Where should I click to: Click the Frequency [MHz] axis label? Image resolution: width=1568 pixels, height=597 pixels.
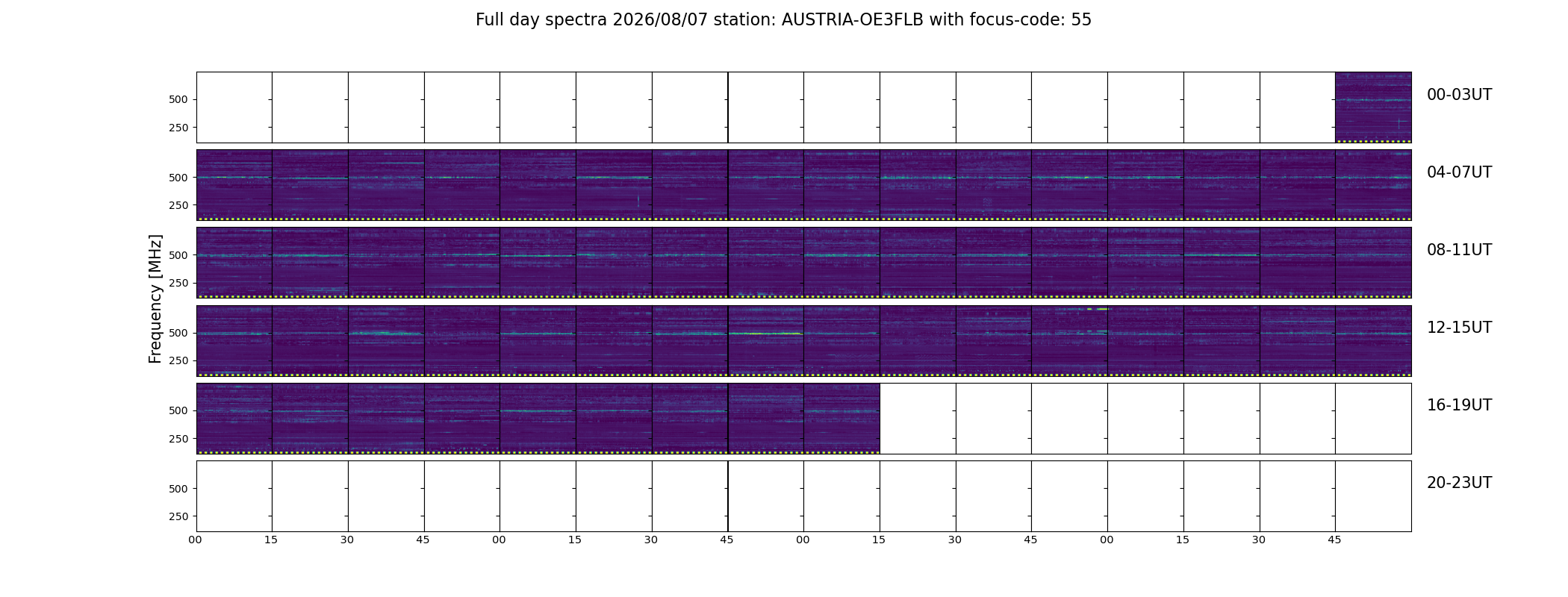(155, 298)
